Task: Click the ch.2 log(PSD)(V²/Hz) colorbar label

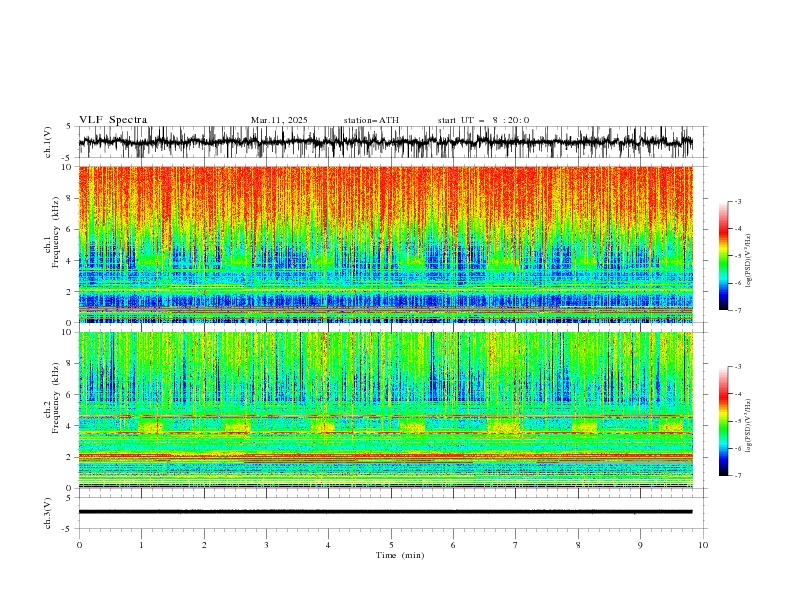Action: (x=748, y=425)
